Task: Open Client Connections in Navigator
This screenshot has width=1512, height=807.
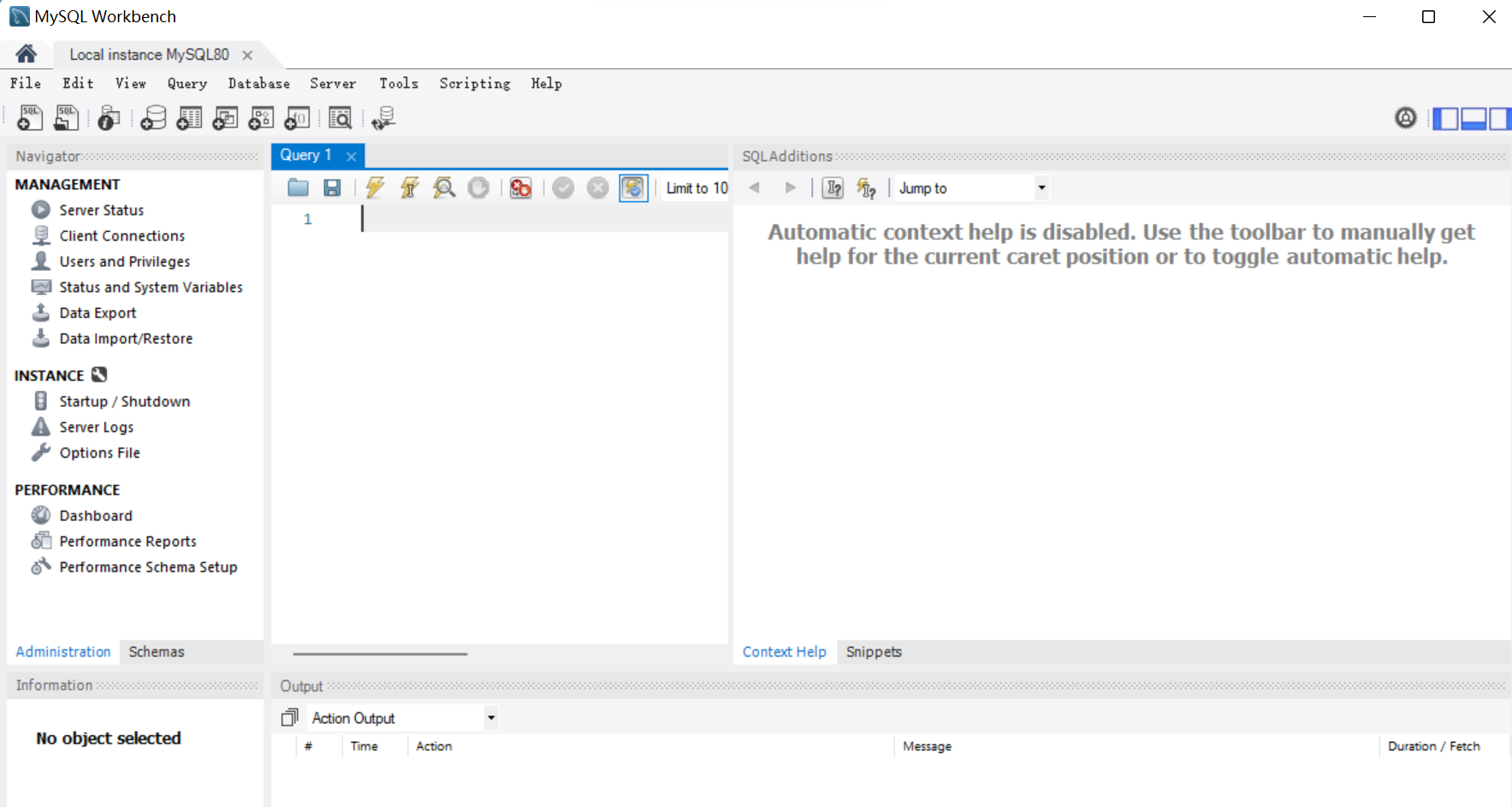Action: (x=122, y=235)
